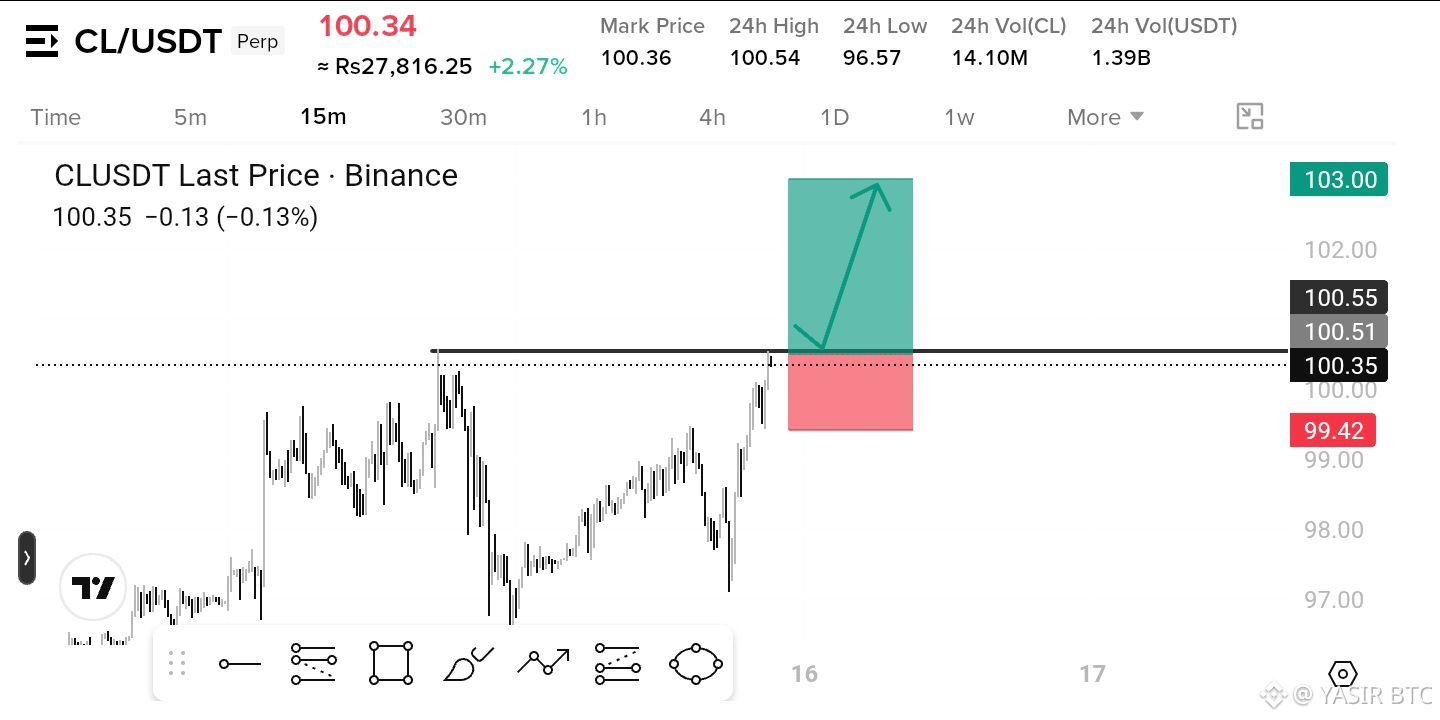Expand the left side panel arrow
The height and width of the screenshot is (720, 1440).
click(27, 558)
